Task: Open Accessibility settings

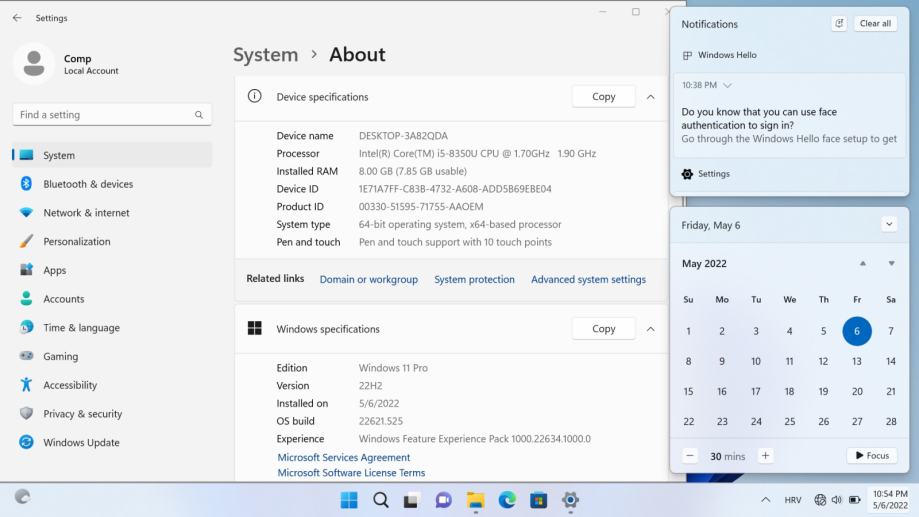Action: tap(70, 385)
